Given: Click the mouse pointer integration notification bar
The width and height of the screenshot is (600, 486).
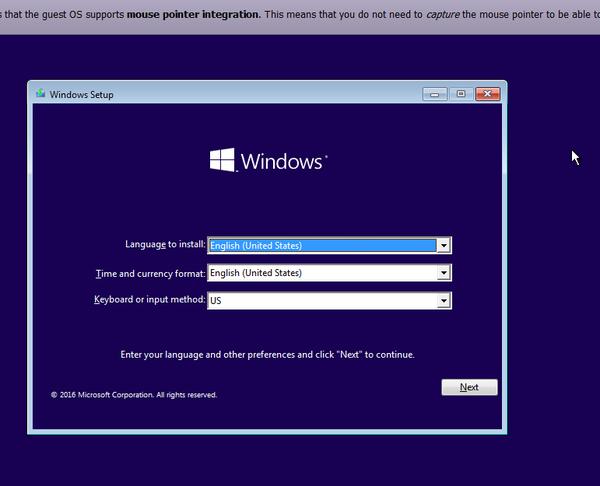Looking at the screenshot, I should pyautogui.click(x=300, y=15).
